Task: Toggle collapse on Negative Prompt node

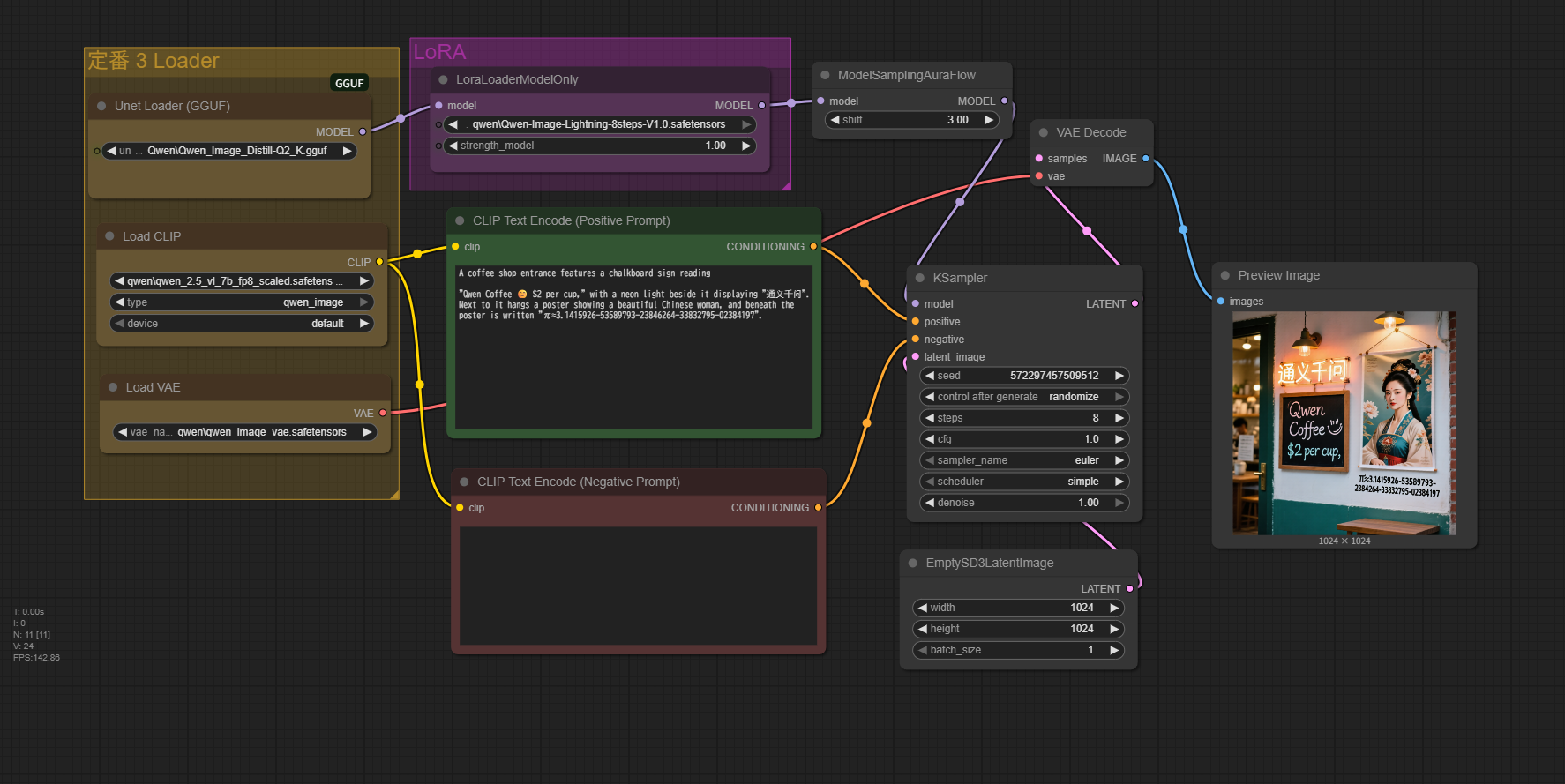Action: tap(464, 482)
